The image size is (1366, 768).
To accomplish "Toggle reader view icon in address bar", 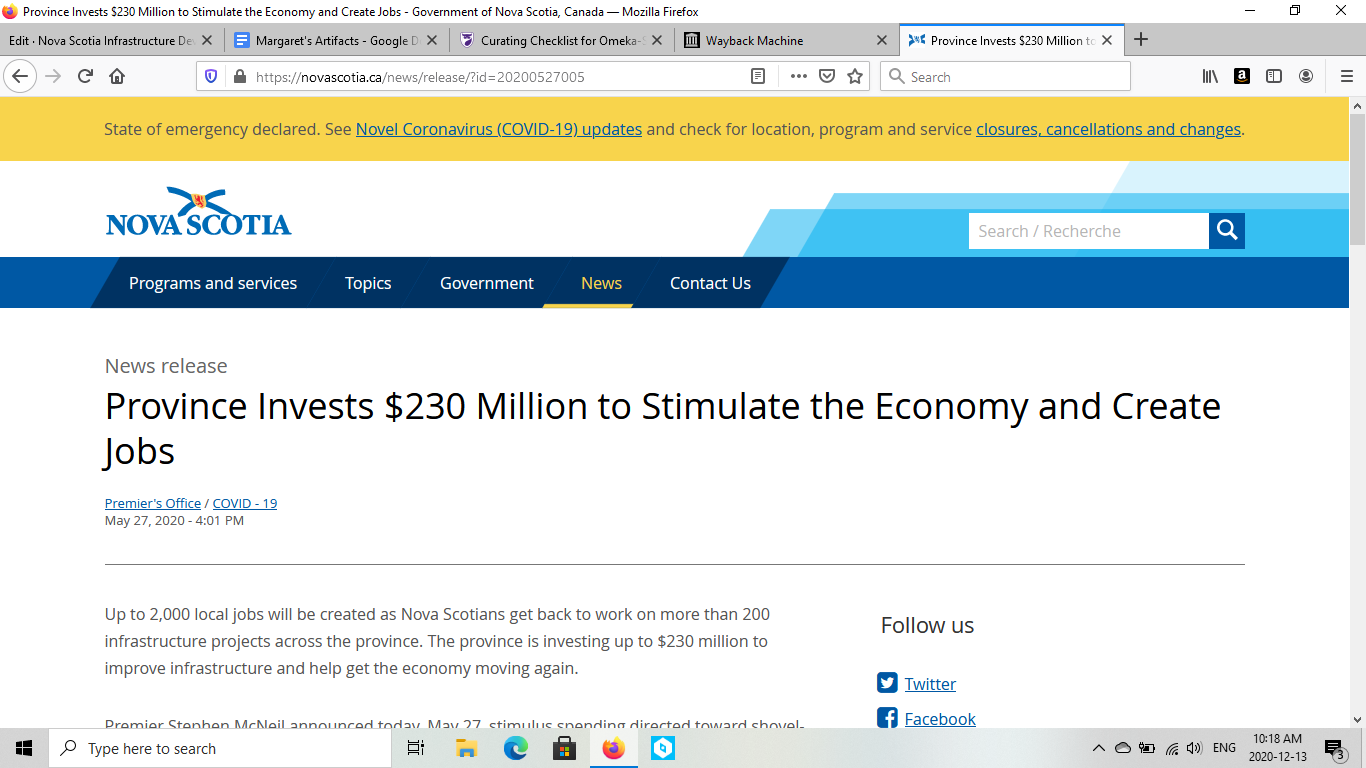I will [758, 76].
